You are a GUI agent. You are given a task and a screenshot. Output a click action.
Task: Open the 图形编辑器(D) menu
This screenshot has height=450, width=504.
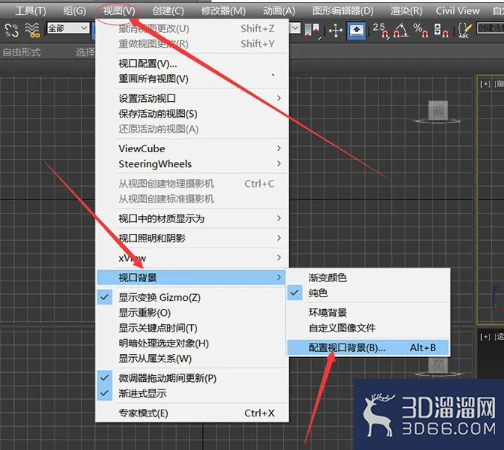tap(343, 11)
